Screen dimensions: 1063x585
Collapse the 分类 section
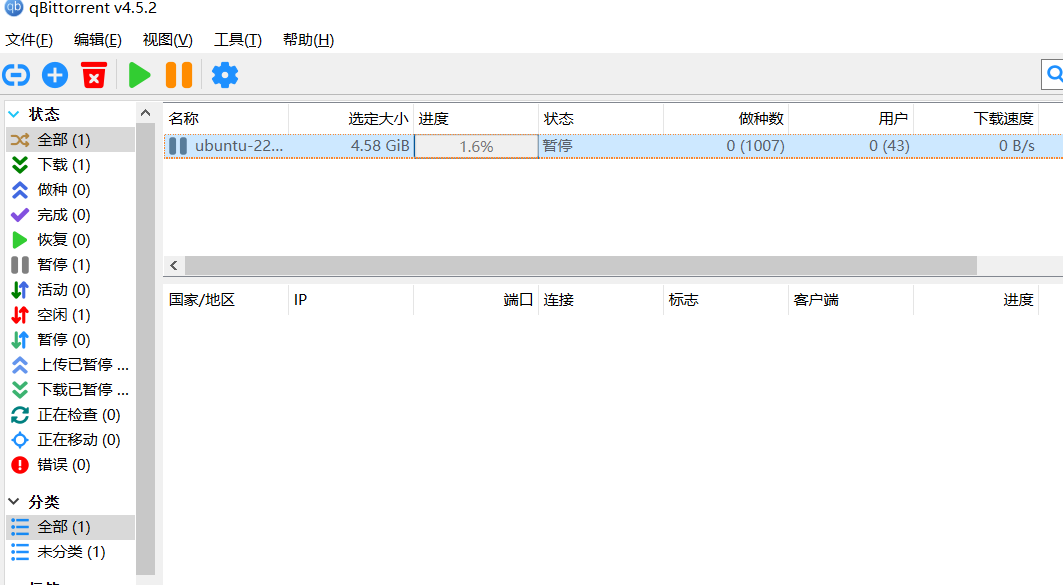pos(14,502)
